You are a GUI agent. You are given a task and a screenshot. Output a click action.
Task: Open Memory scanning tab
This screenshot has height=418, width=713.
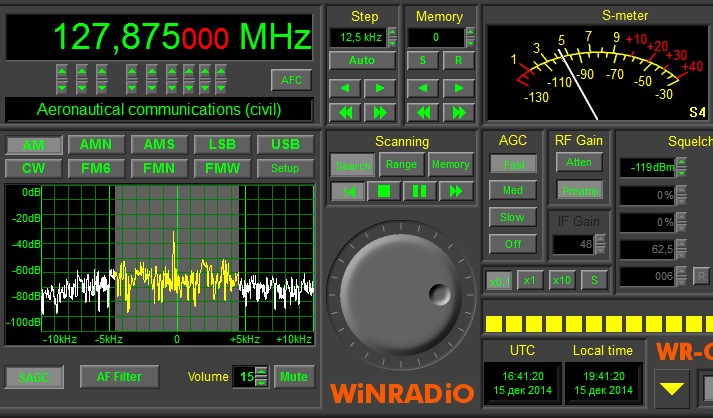(451, 164)
